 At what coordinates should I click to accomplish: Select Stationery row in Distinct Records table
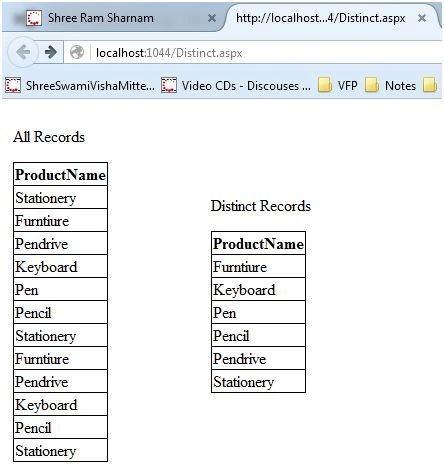pos(258,381)
